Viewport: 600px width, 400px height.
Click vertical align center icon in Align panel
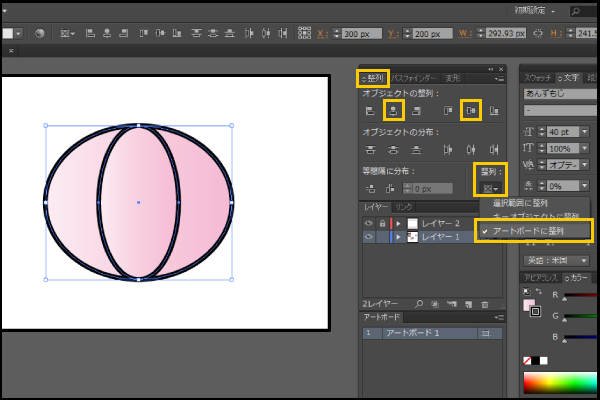tap(470, 110)
